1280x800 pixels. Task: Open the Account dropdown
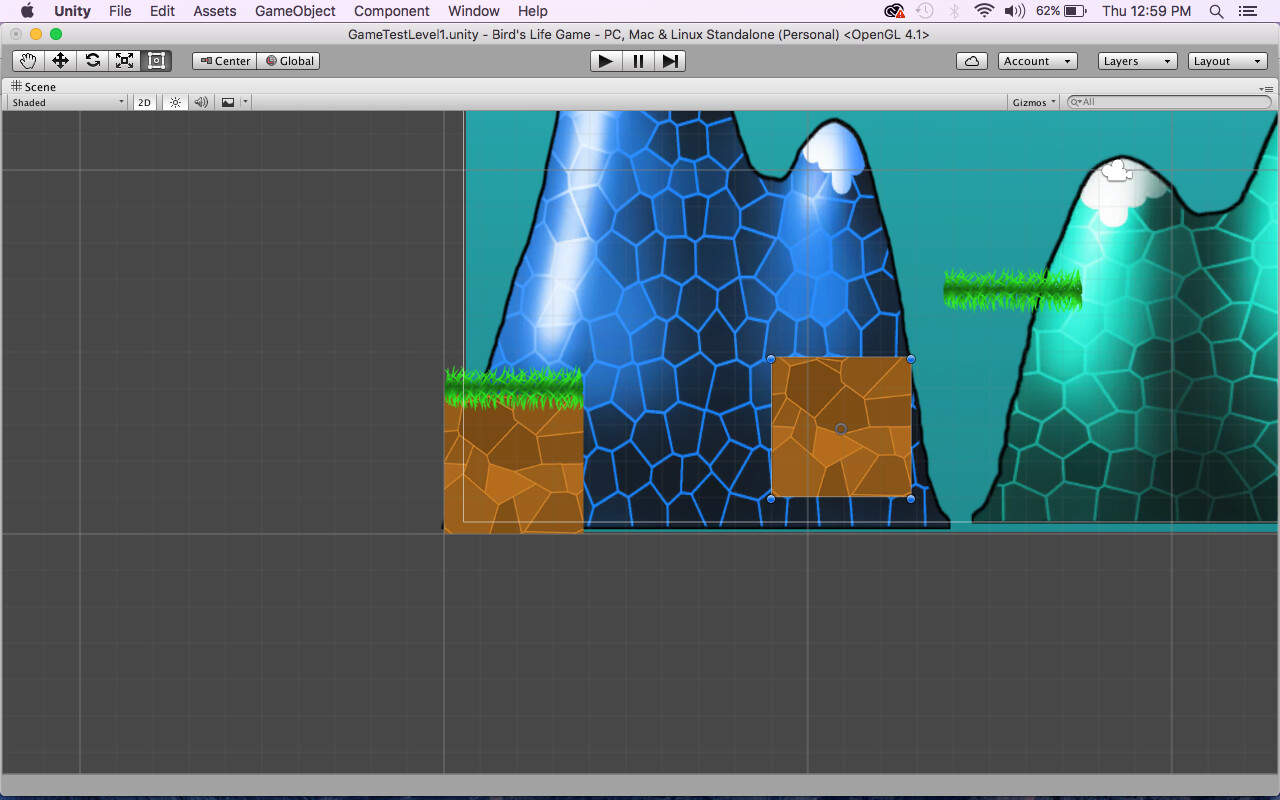click(1037, 60)
